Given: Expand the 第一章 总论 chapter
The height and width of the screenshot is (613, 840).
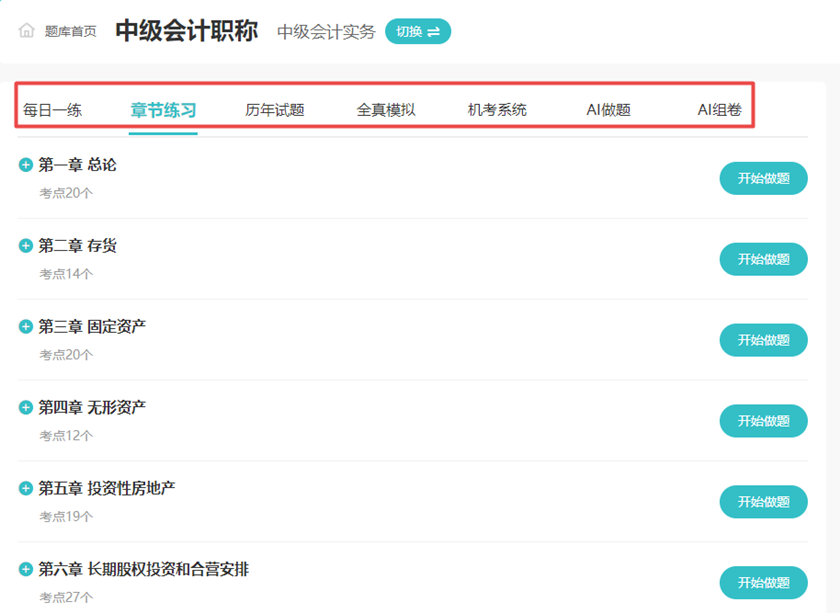Looking at the screenshot, I should click(26, 165).
